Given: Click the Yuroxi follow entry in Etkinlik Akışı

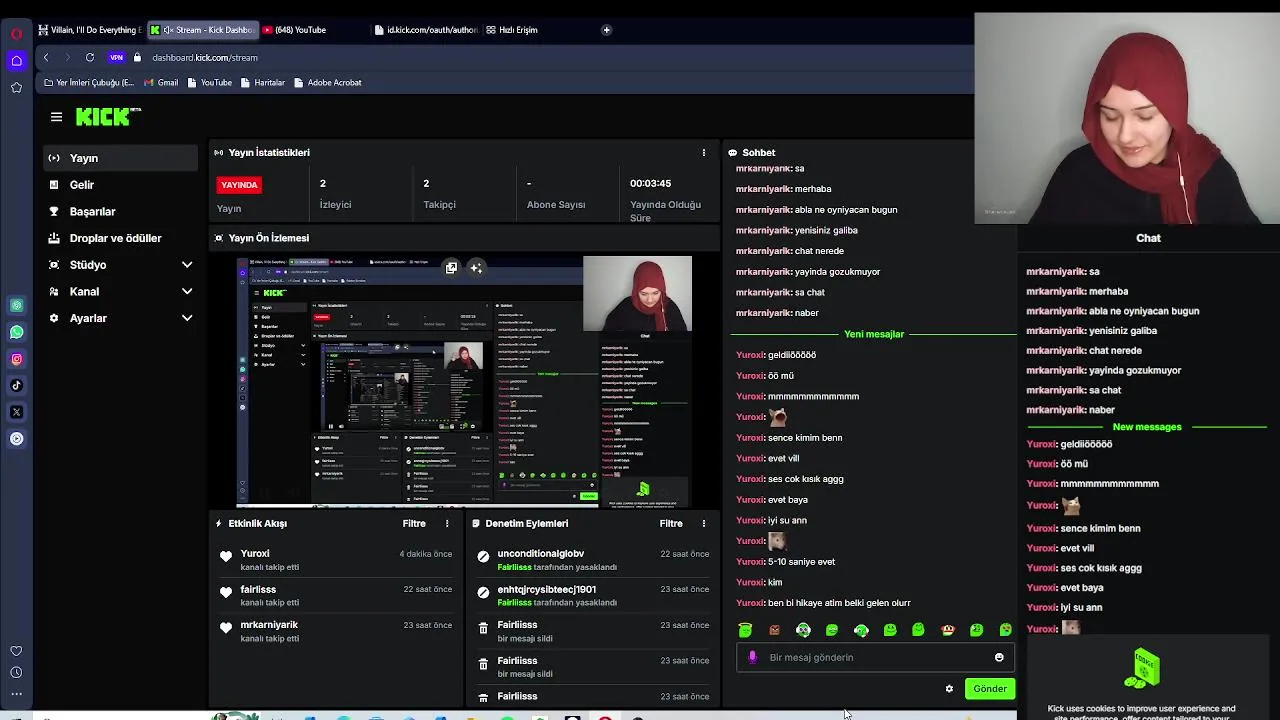Looking at the screenshot, I should (x=335, y=560).
